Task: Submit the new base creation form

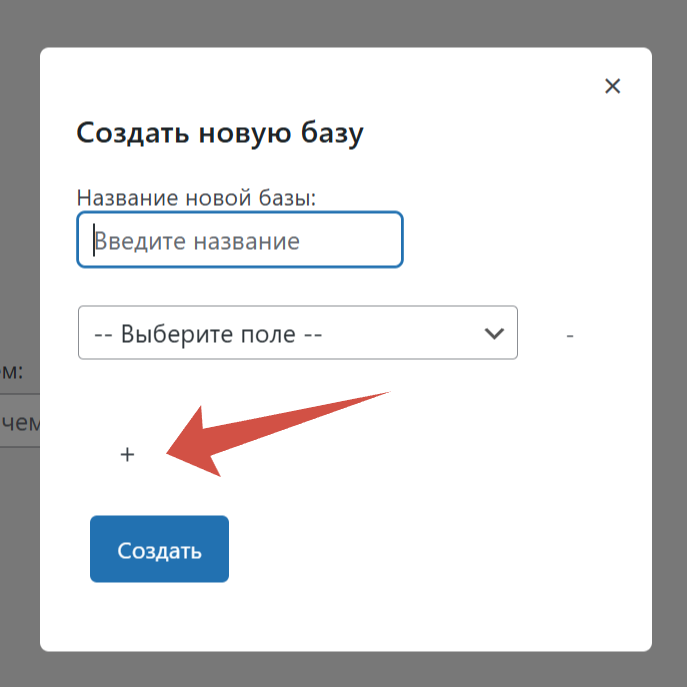Action: click(159, 549)
